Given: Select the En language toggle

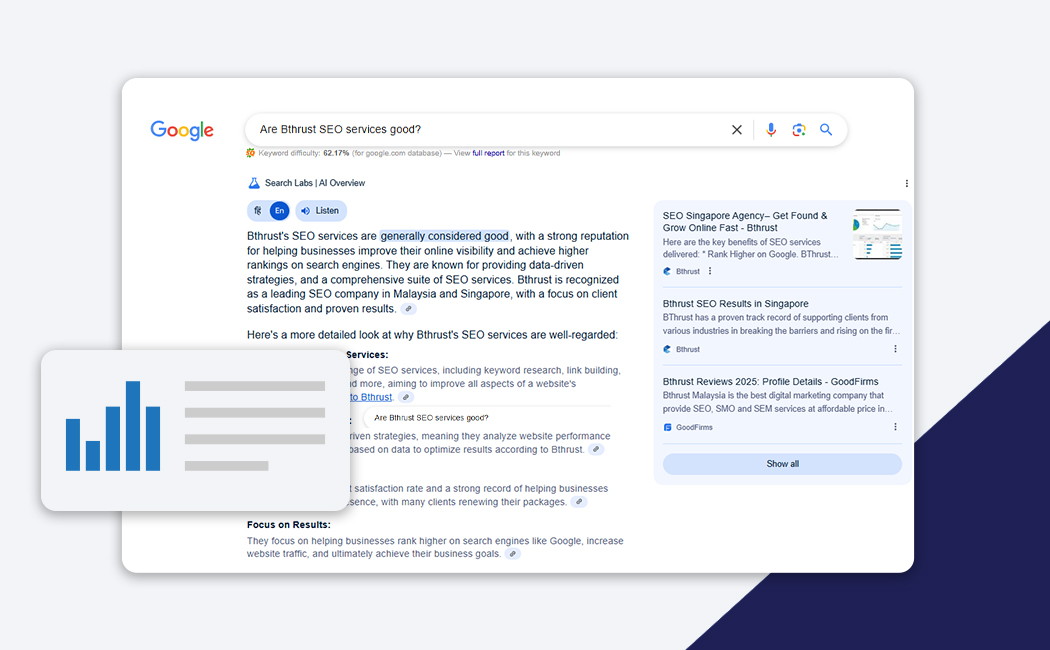Looking at the screenshot, I should [279, 211].
